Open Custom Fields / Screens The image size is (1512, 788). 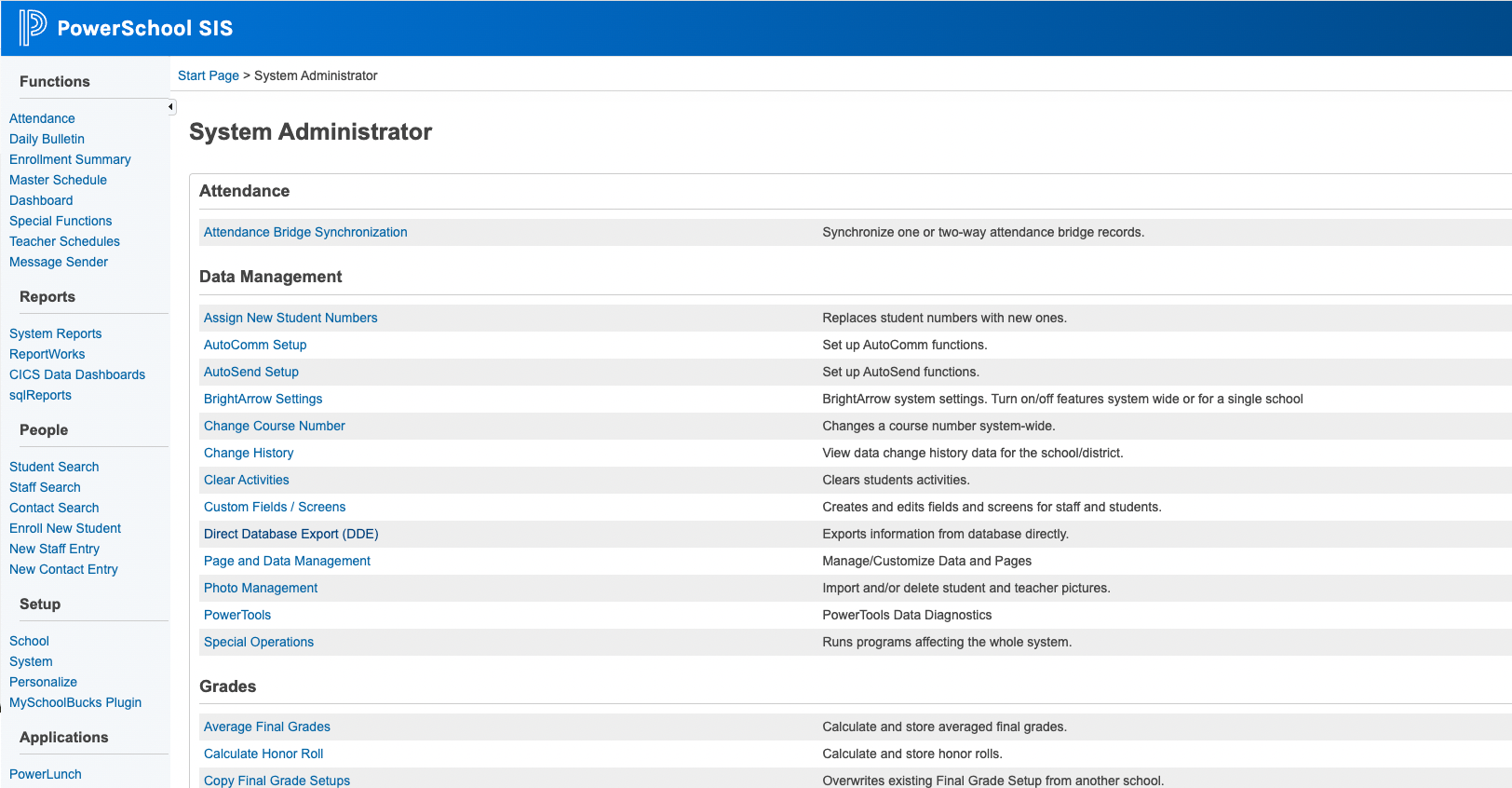(275, 507)
